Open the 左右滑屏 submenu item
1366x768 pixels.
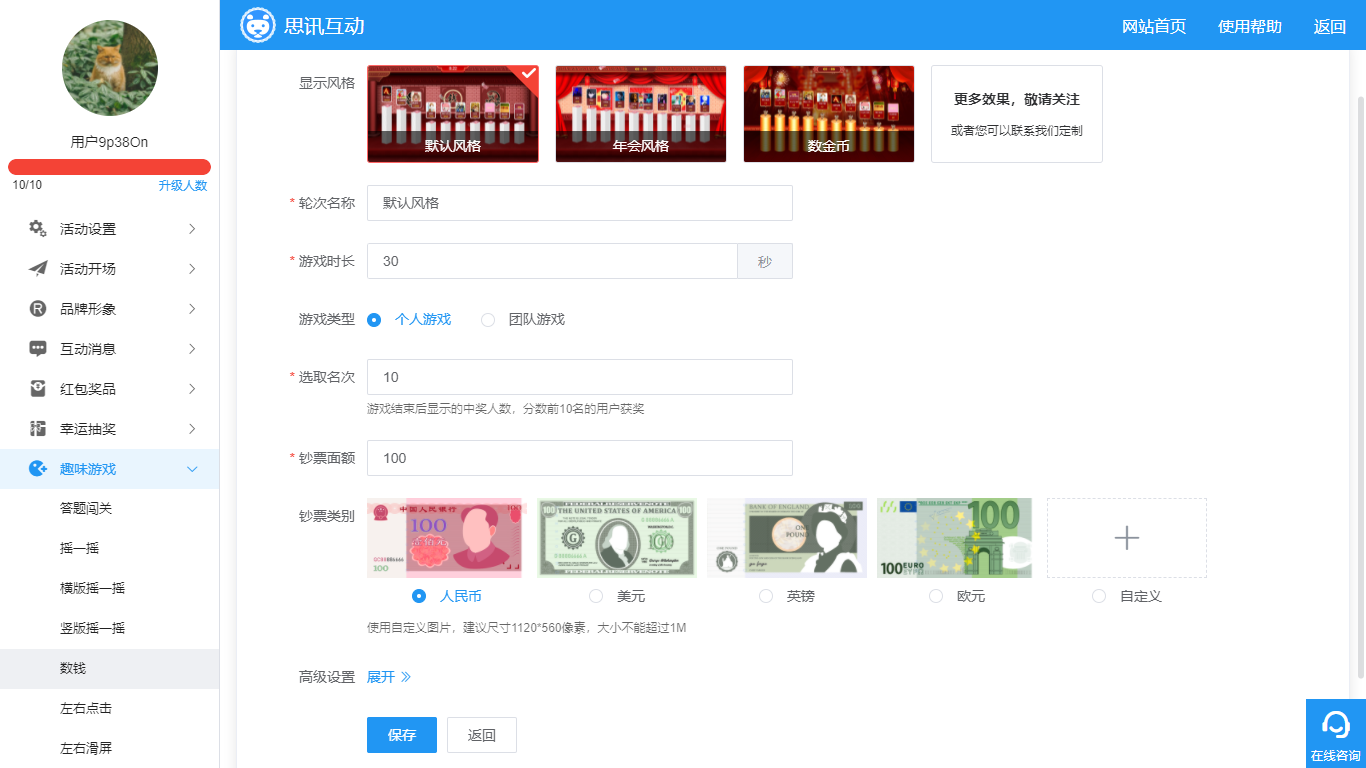(x=110, y=748)
